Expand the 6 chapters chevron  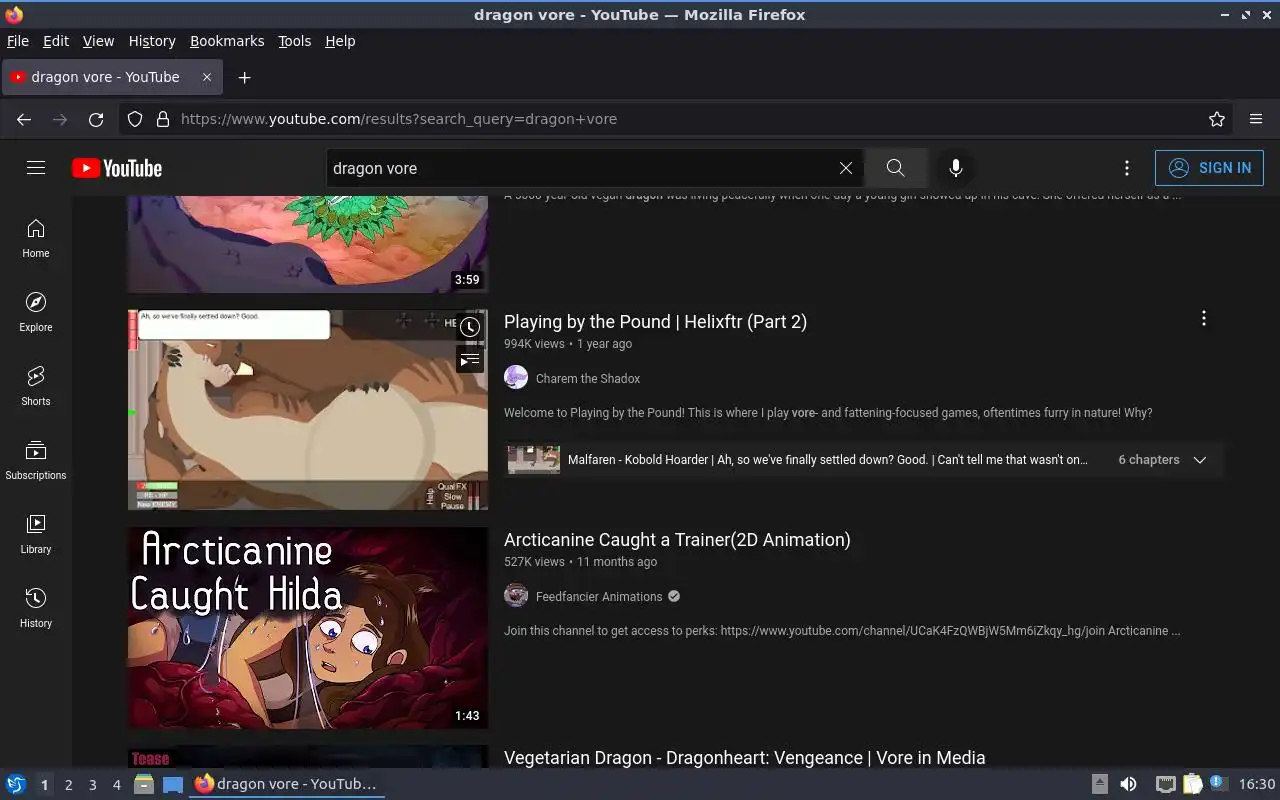point(1200,460)
